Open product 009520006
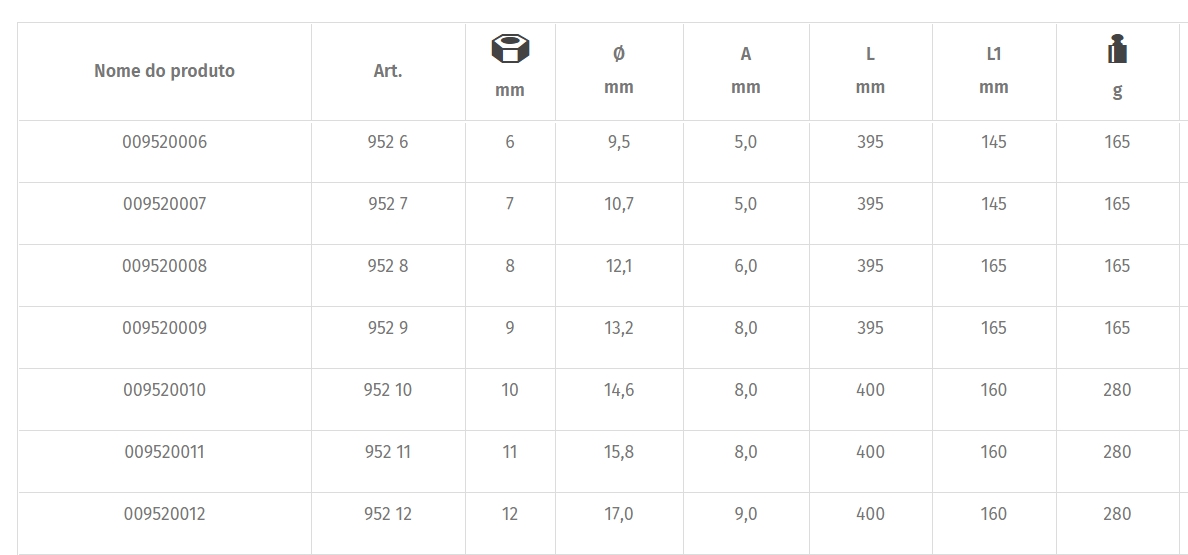 [x=164, y=142]
